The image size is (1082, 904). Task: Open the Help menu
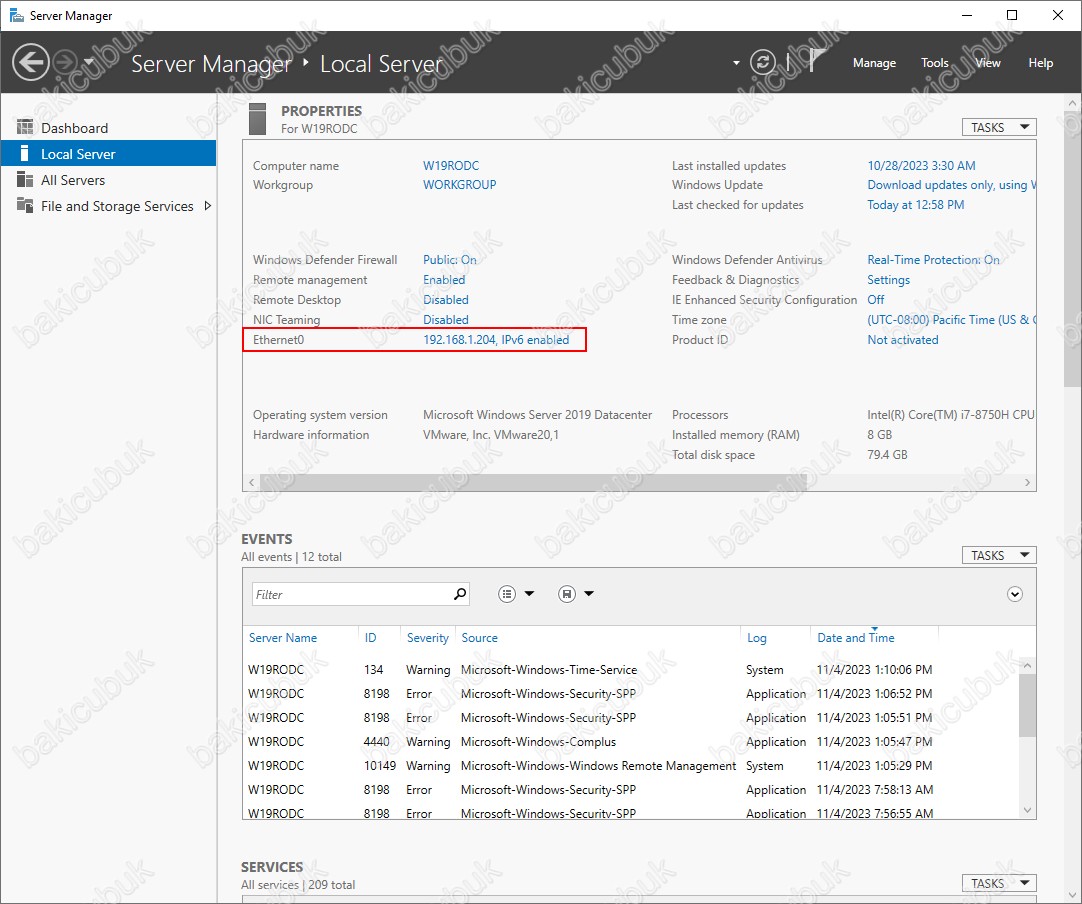1041,63
